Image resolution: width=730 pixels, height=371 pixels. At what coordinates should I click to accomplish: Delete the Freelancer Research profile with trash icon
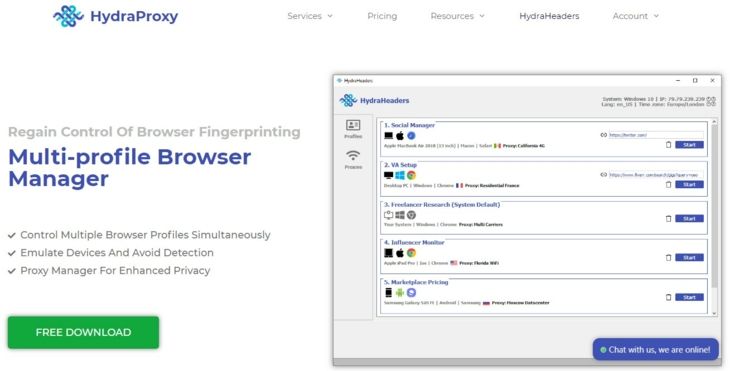[669, 219]
